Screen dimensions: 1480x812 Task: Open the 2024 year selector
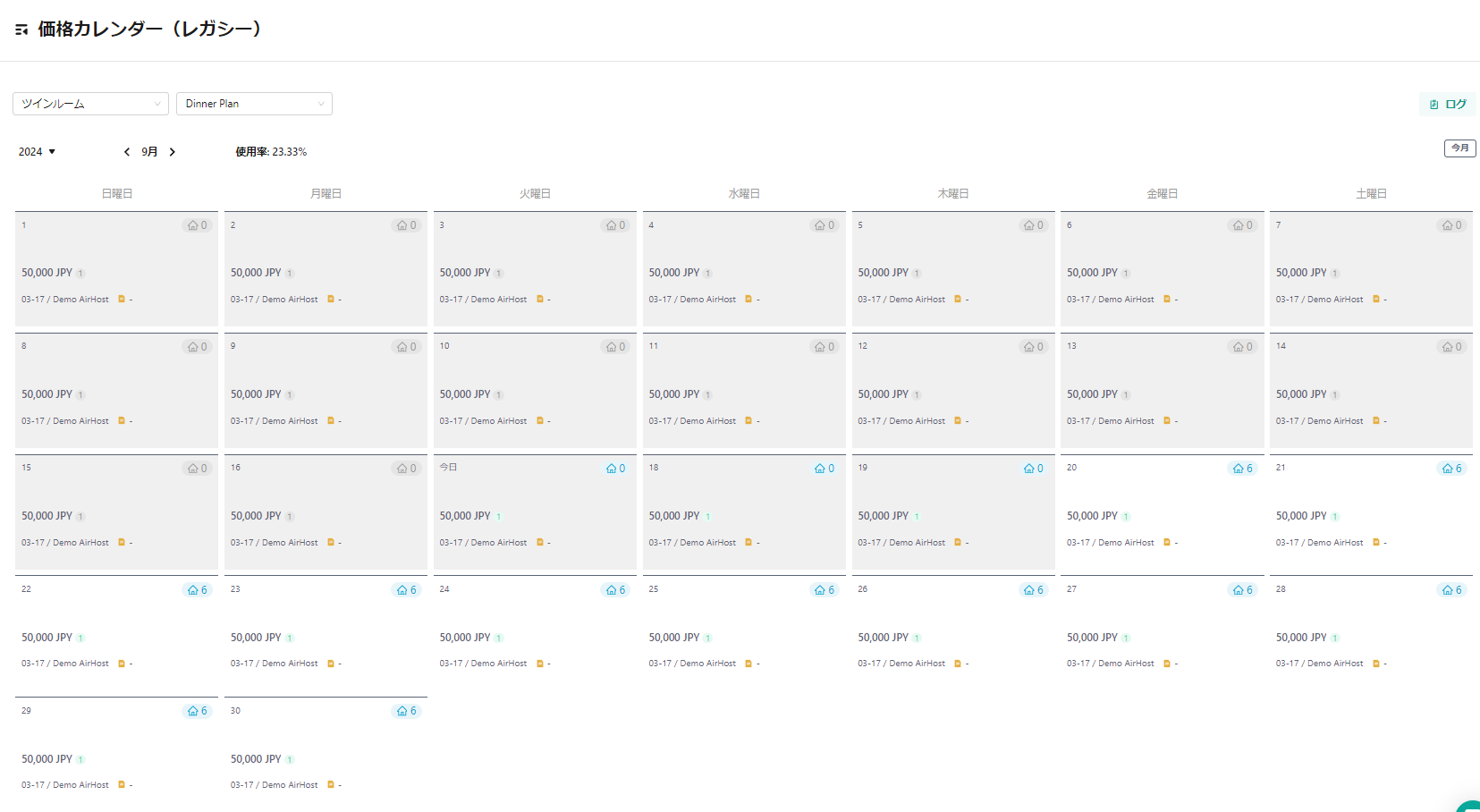pos(38,152)
